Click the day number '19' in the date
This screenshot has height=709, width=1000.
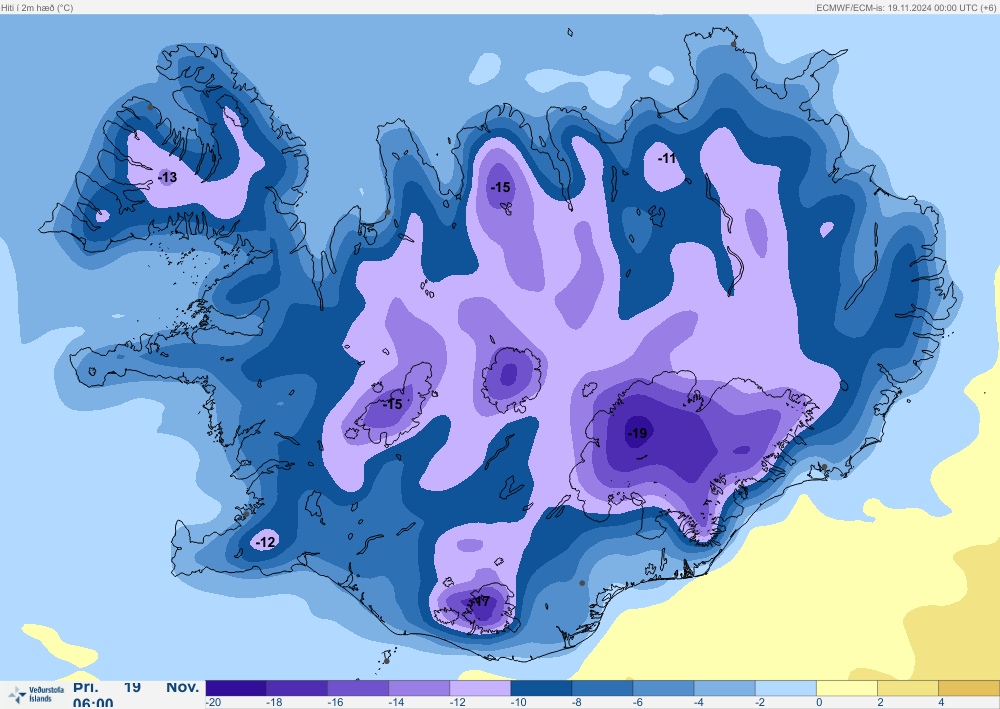(132, 687)
